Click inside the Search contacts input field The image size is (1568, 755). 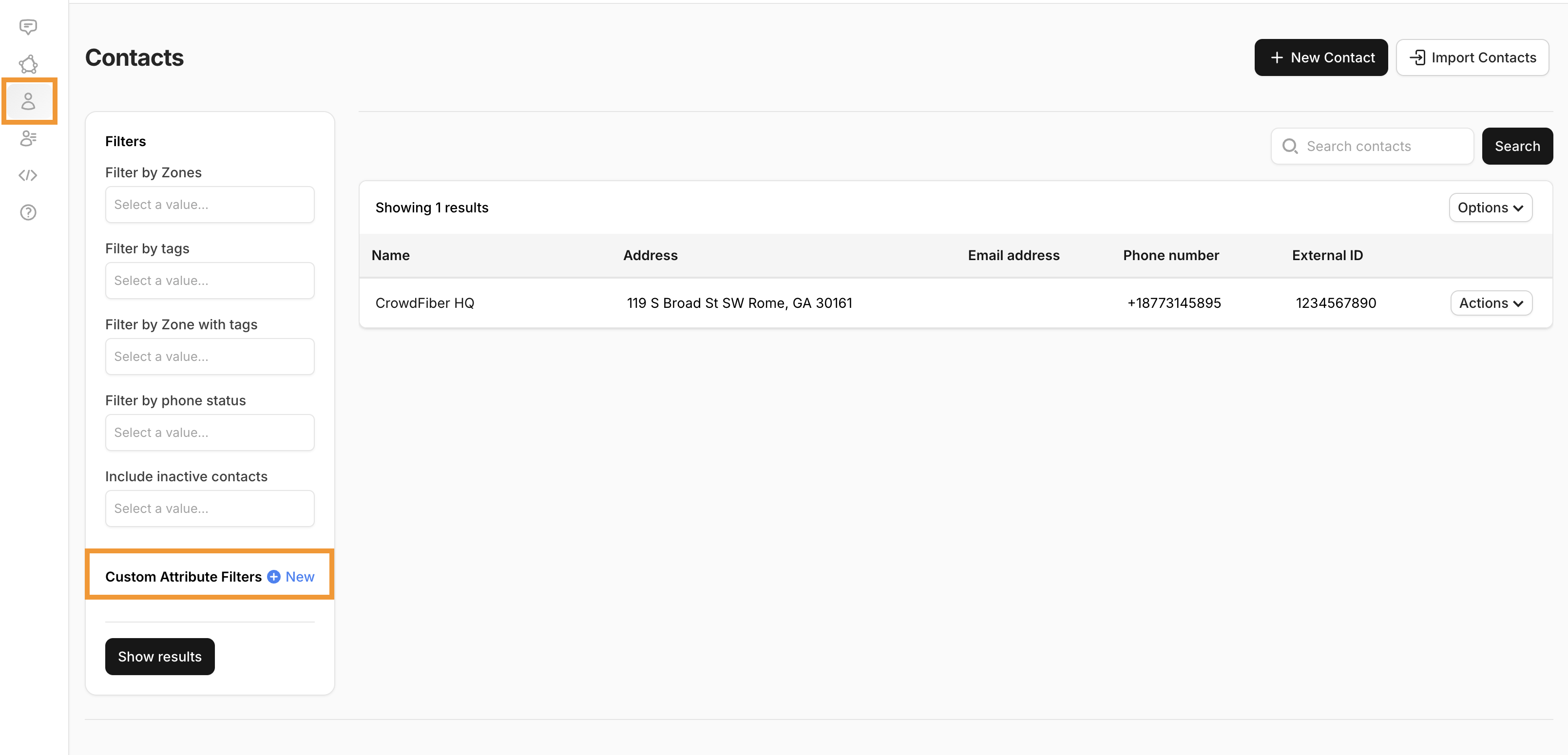[x=1376, y=146]
